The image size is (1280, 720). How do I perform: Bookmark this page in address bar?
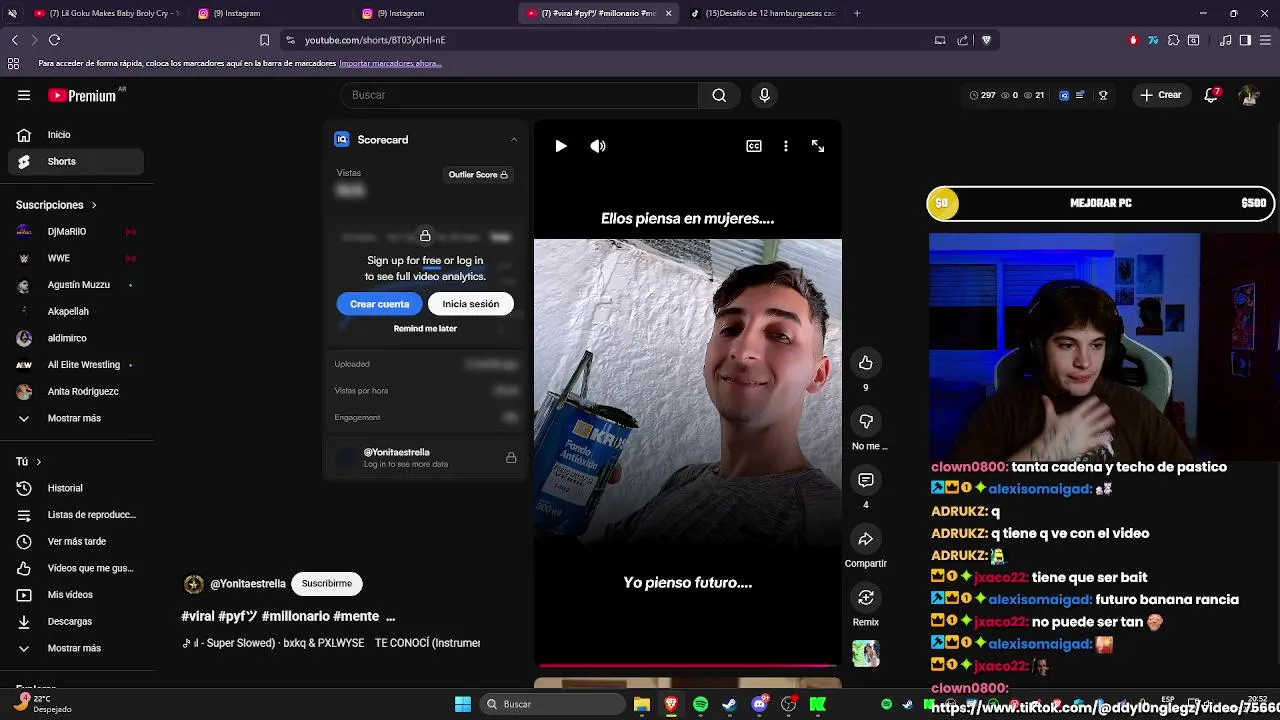(264, 40)
